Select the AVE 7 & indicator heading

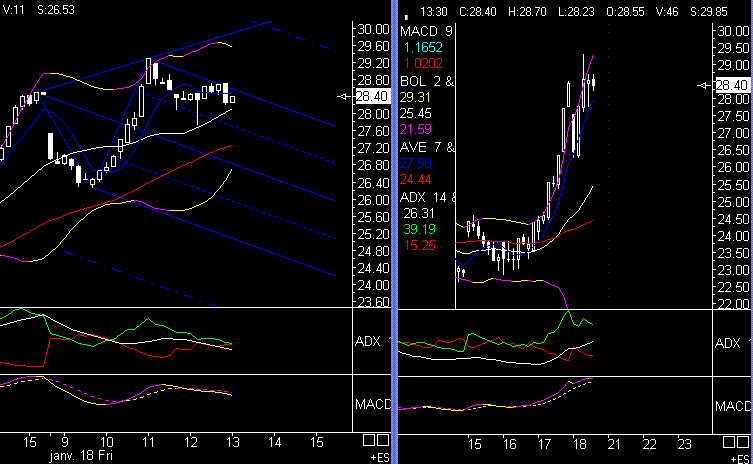tap(427, 147)
